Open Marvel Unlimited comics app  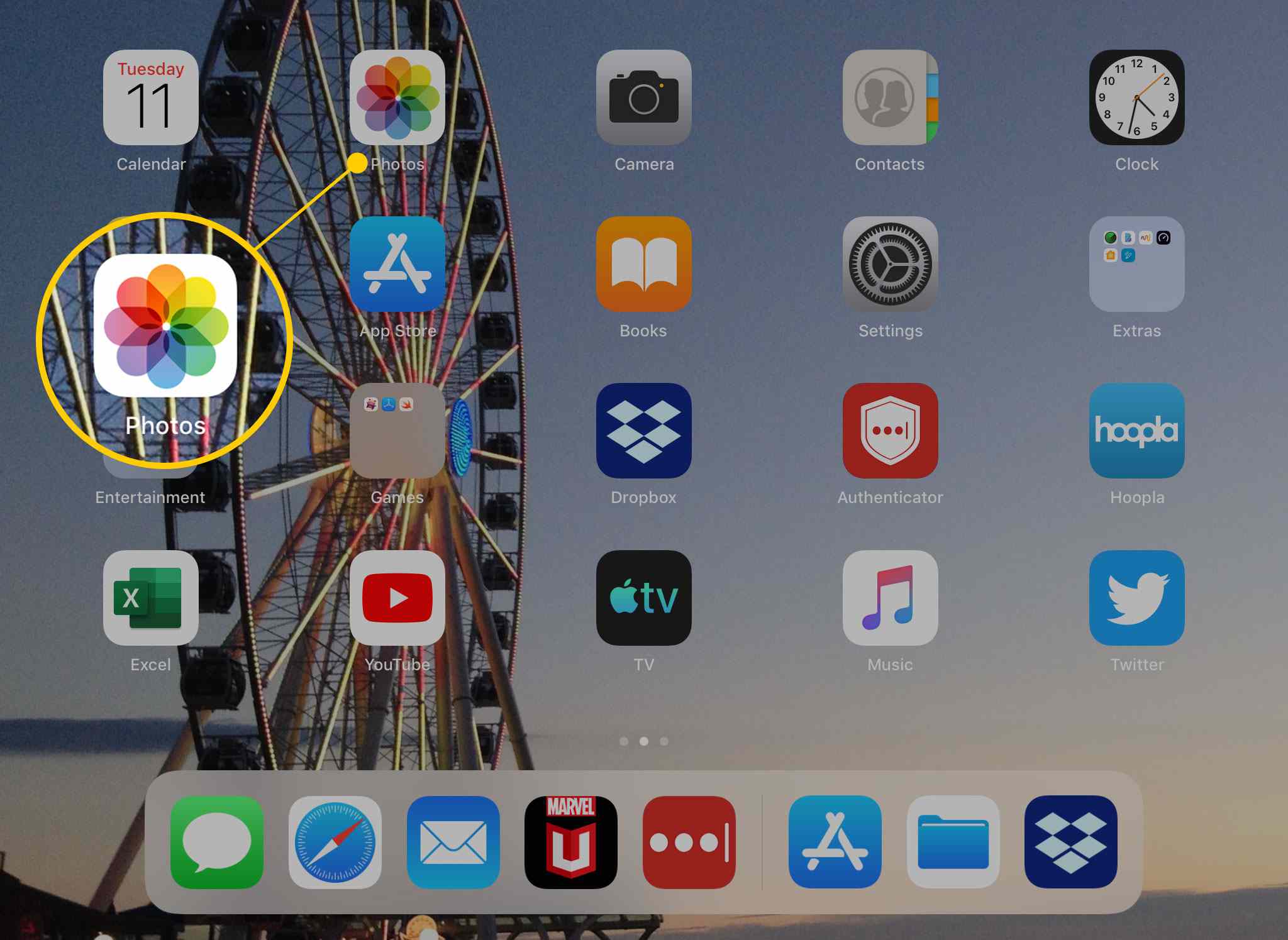point(568,842)
